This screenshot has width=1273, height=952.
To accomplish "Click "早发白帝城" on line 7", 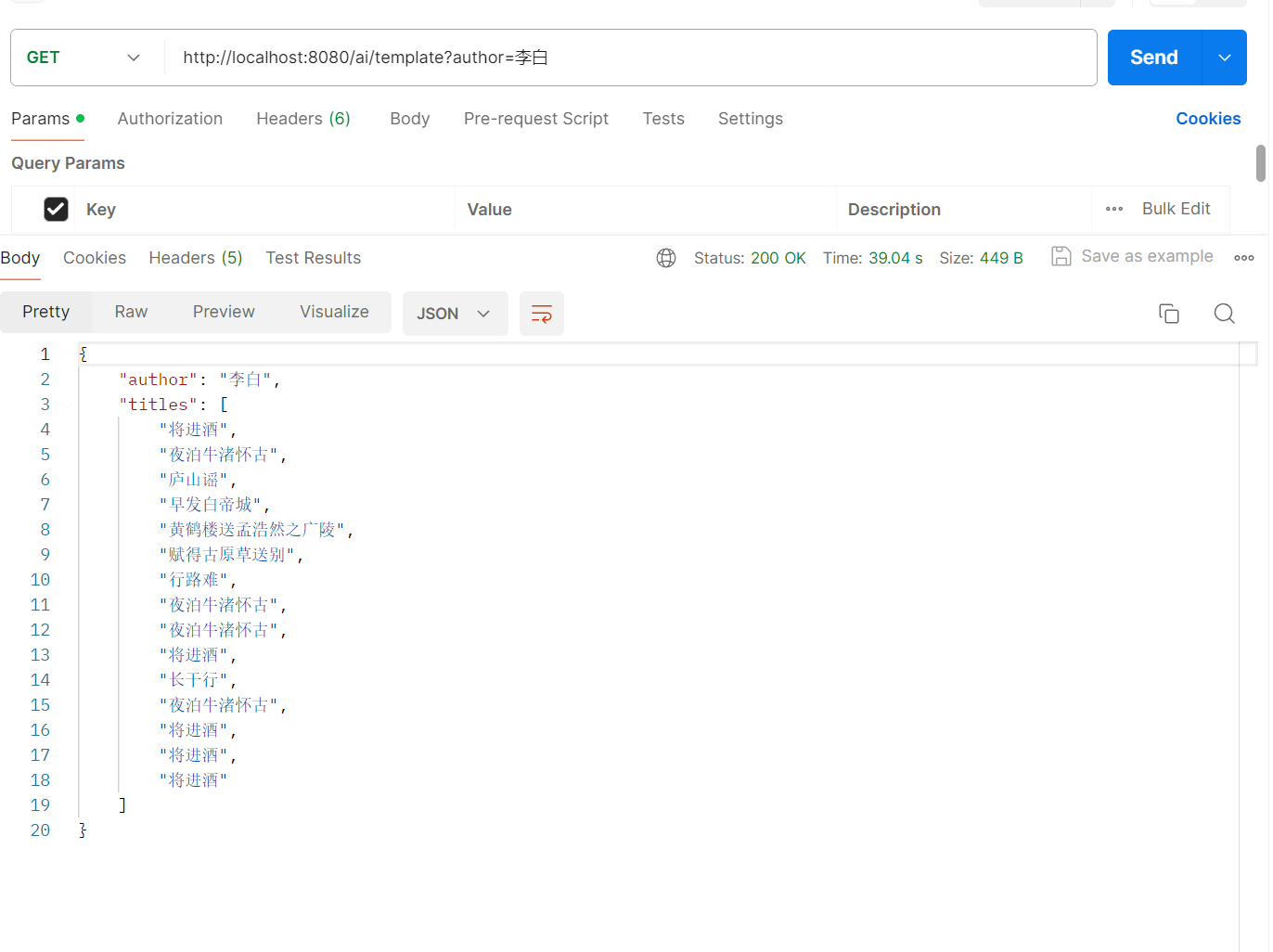I will [x=211, y=505].
